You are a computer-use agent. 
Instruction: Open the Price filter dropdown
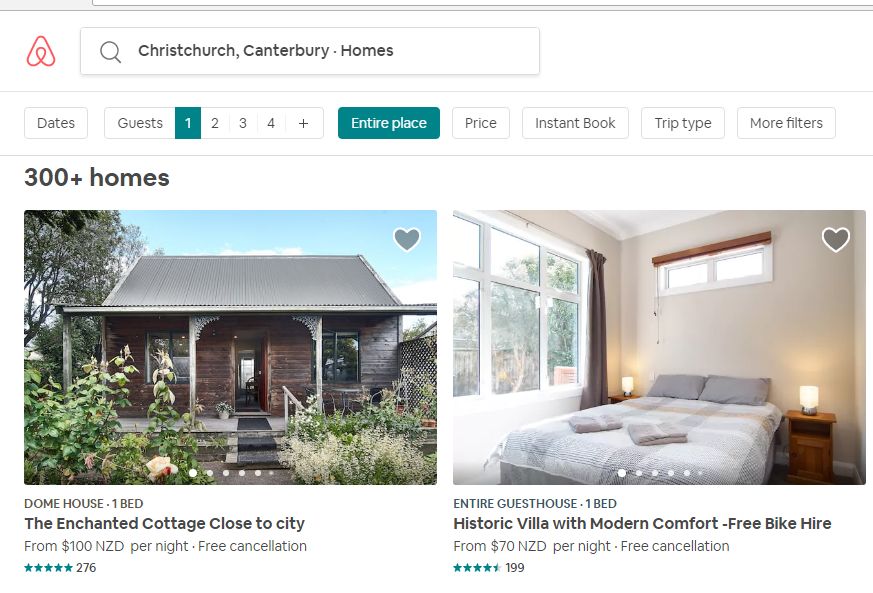480,123
